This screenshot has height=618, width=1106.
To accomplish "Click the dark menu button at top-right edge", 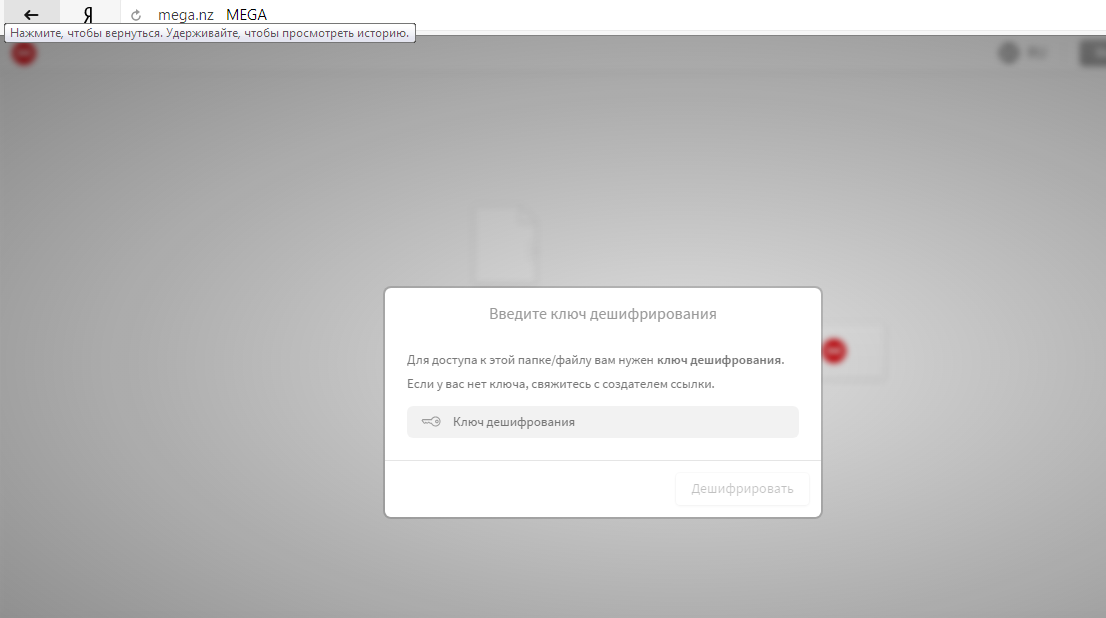I will click(x=1092, y=53).
